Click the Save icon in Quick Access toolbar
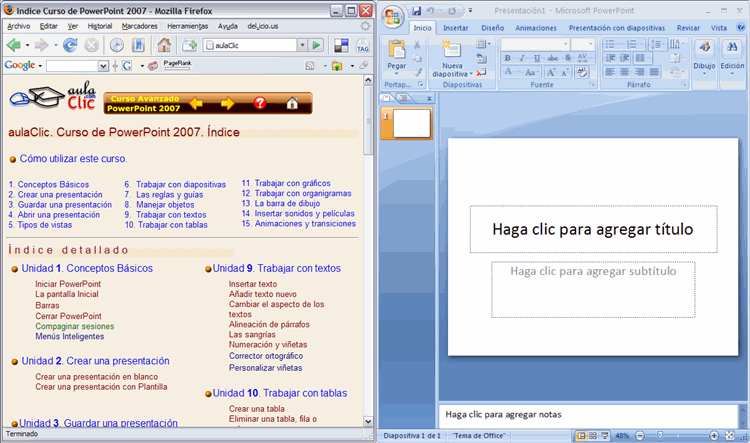Viewport: 750px width, 443px height. [418, 10]
